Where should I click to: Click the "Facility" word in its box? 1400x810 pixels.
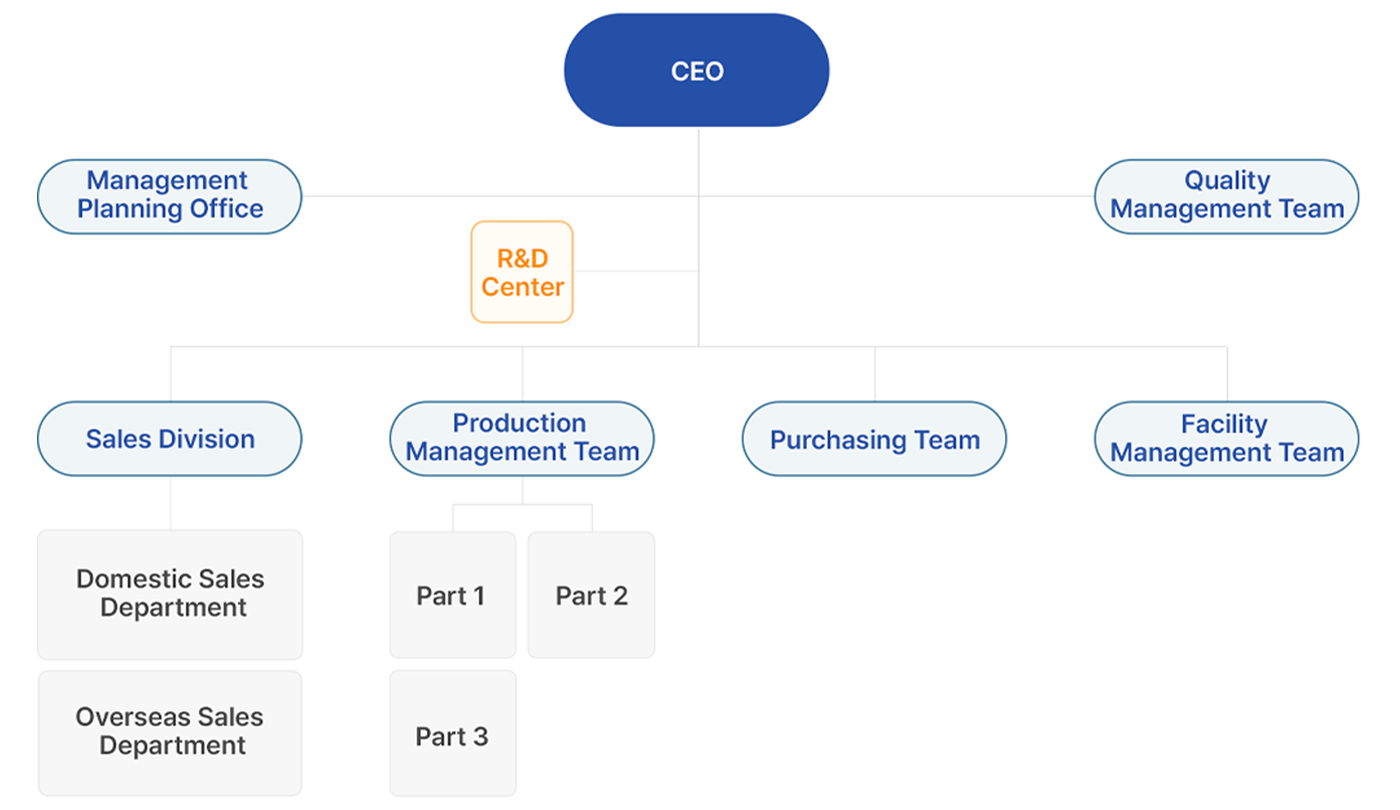tap(1224, 424)
